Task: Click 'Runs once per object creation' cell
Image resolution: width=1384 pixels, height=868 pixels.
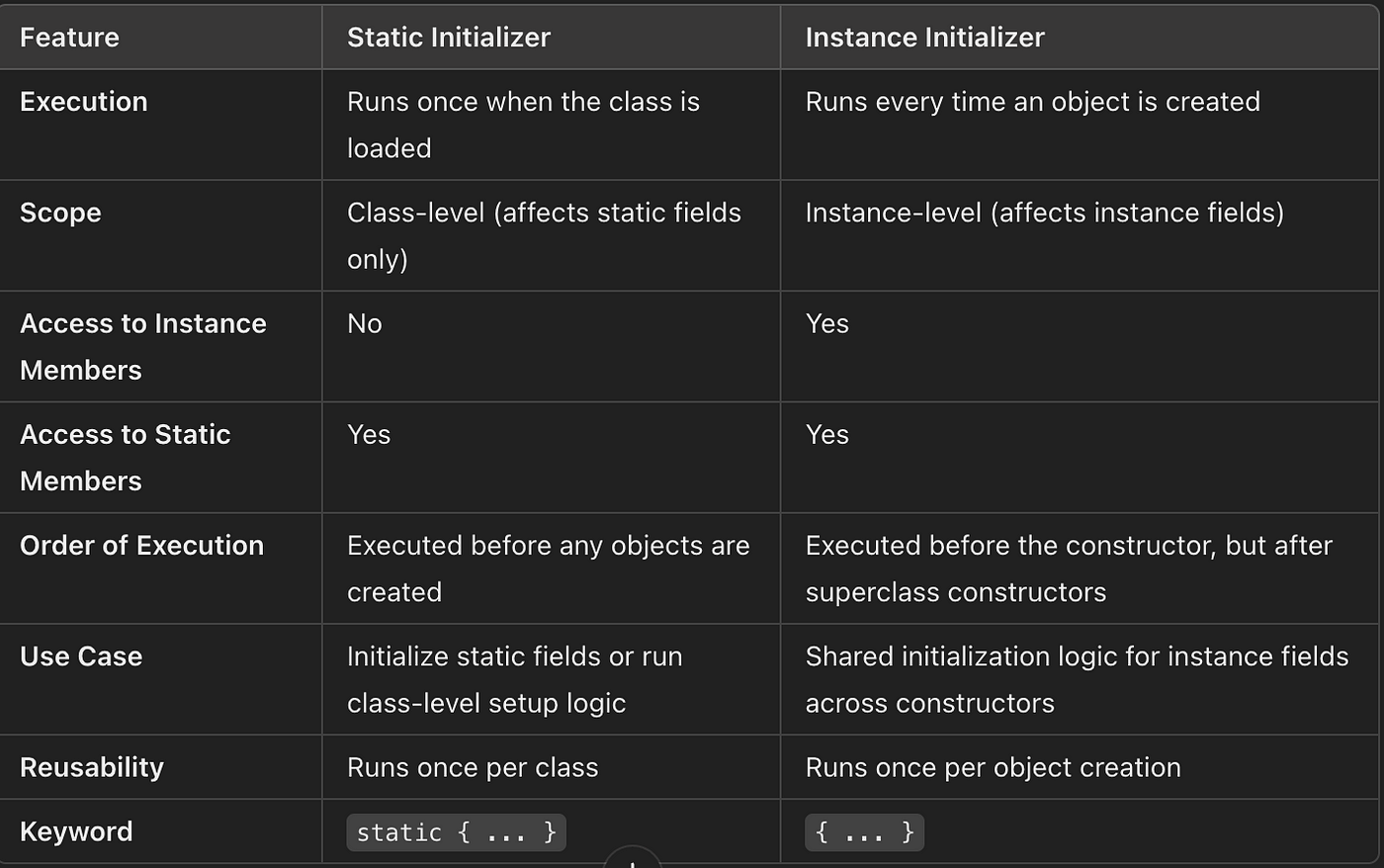Action: coord(994,768)
